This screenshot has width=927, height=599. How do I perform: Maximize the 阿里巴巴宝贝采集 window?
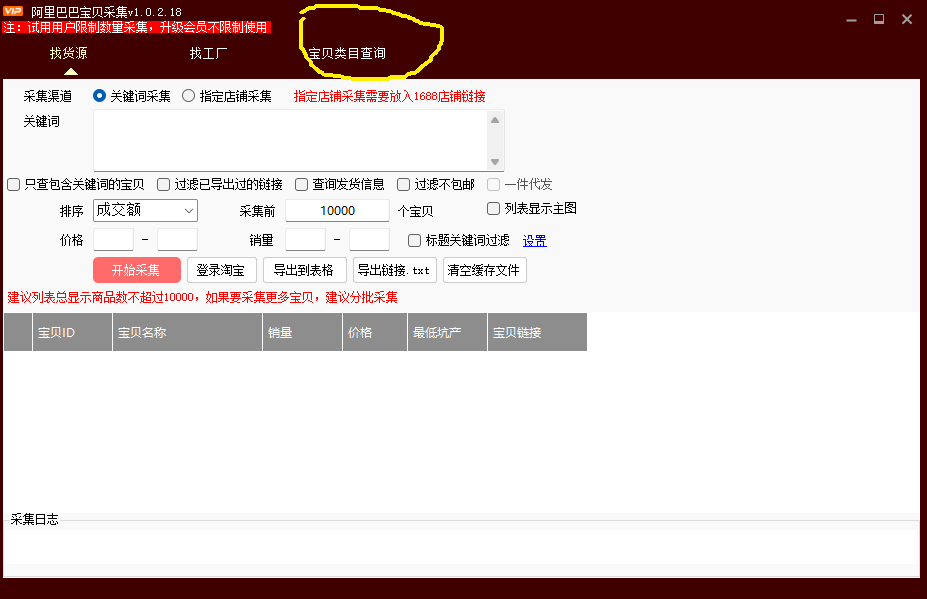click(x=879, y=20)
